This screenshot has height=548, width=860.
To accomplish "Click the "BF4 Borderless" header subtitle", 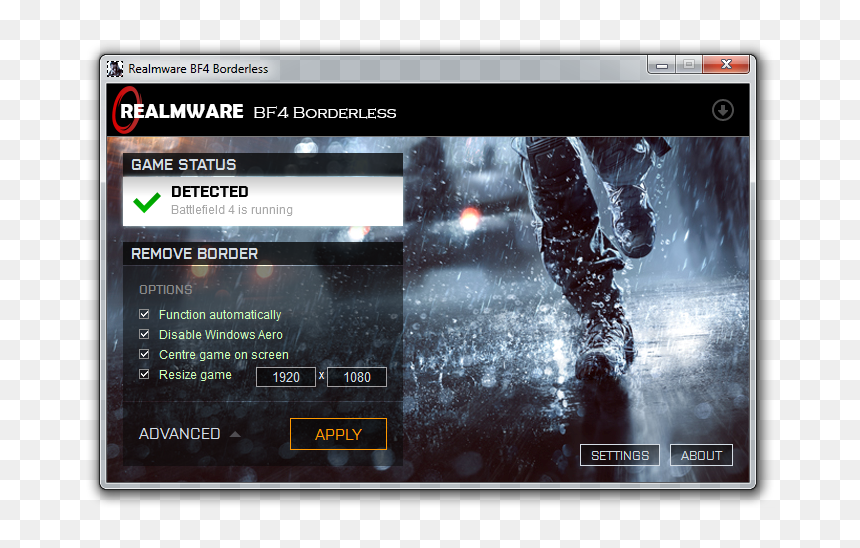I will [x=325, y=113].
